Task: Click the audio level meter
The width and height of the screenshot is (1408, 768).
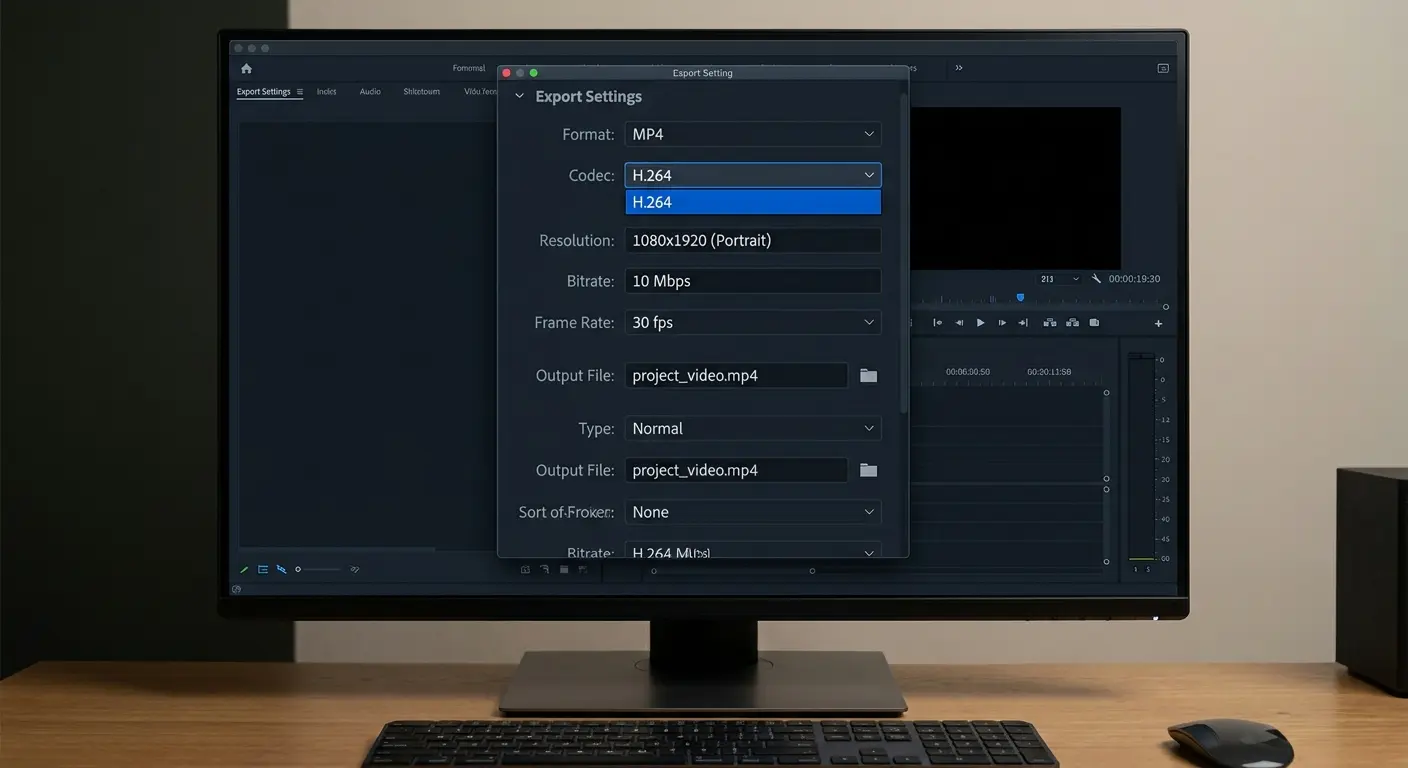Action: pyautogui.click(x=1140, y=458)
